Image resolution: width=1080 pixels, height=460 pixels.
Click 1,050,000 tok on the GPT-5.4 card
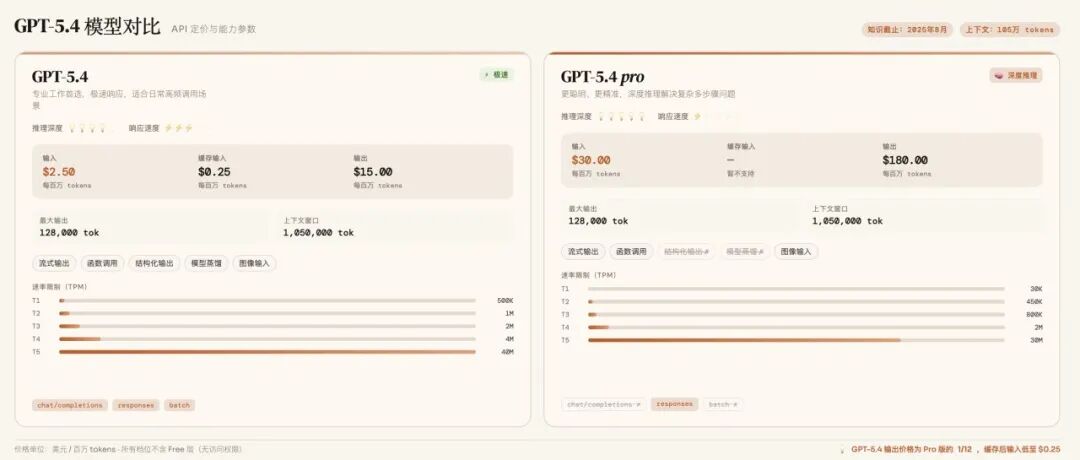(318, 233)
